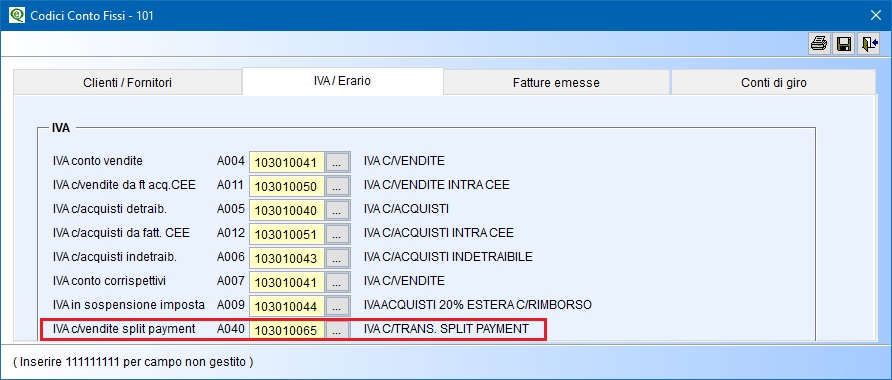Open the Conti di giro tab
Image resolution: width=892 pixels, height=380 pixels.
pos(774,82)
